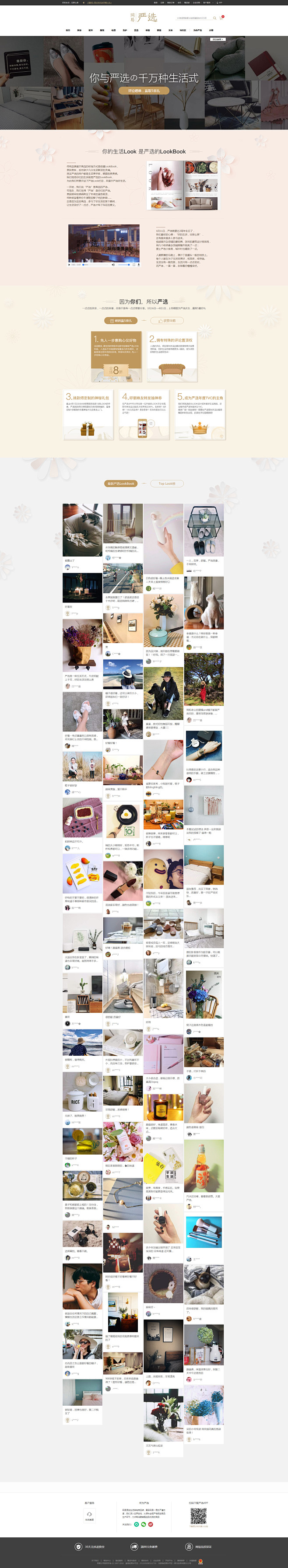Image resolution: width=288 pixels, height=1568 pixels.
Task: Download the video via arrow icon
Action: coord(139,265)
